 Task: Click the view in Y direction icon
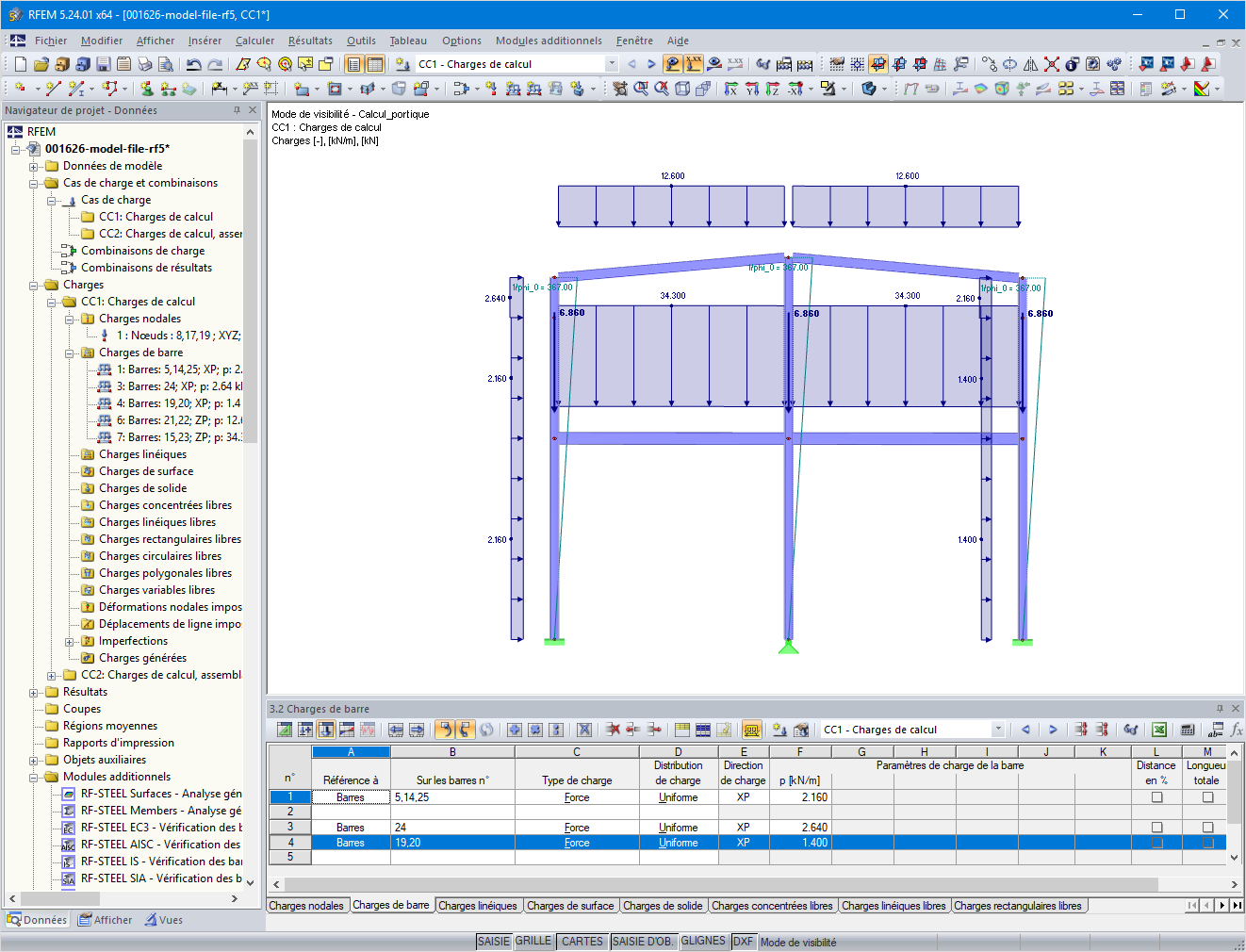click(x=752, y=89)
